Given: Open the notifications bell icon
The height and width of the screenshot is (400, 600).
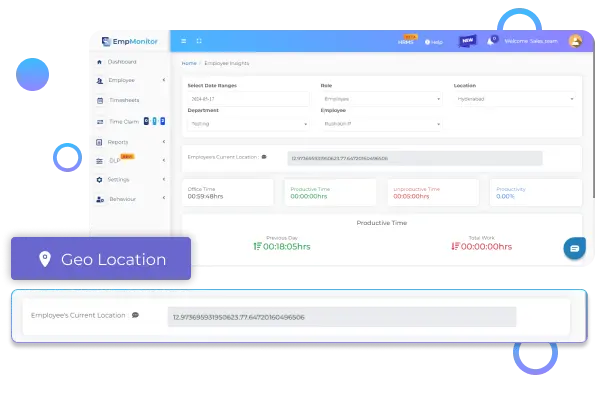Looking at the screenshot, I should click(x=491, y=41).
